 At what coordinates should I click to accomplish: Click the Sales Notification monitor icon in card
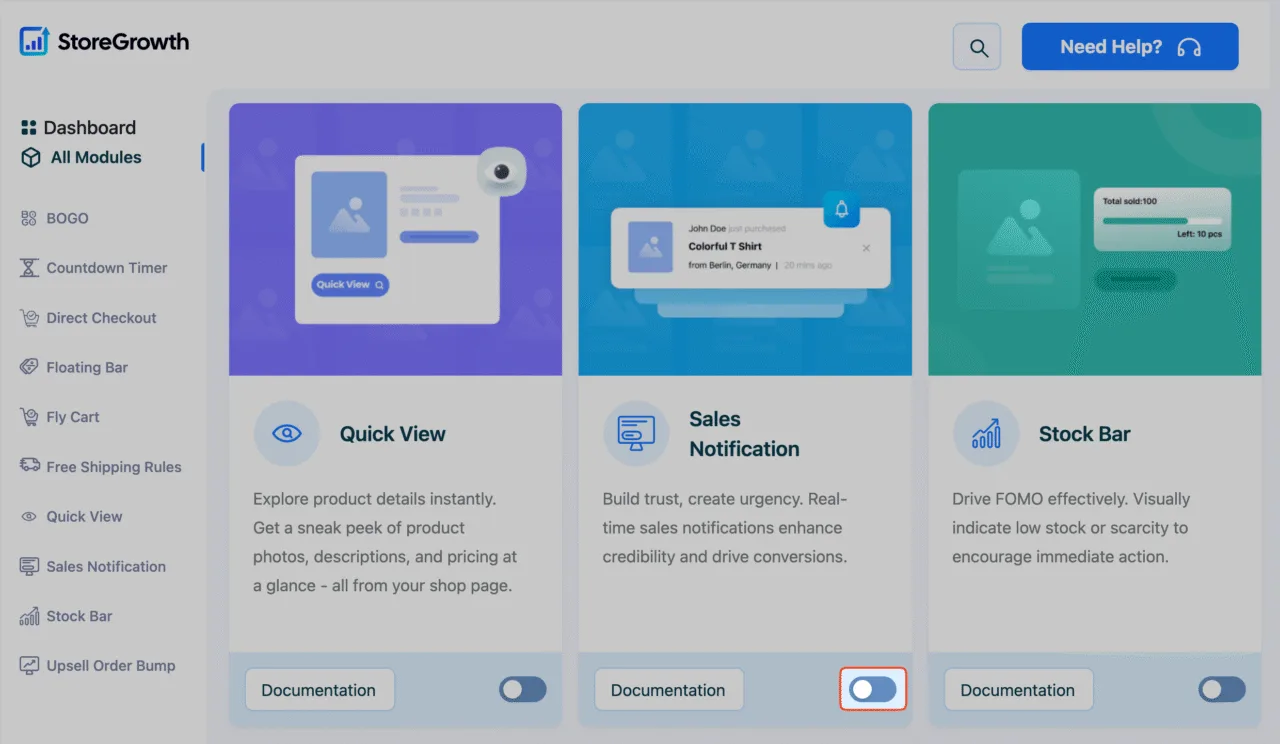tap(636, 434)
